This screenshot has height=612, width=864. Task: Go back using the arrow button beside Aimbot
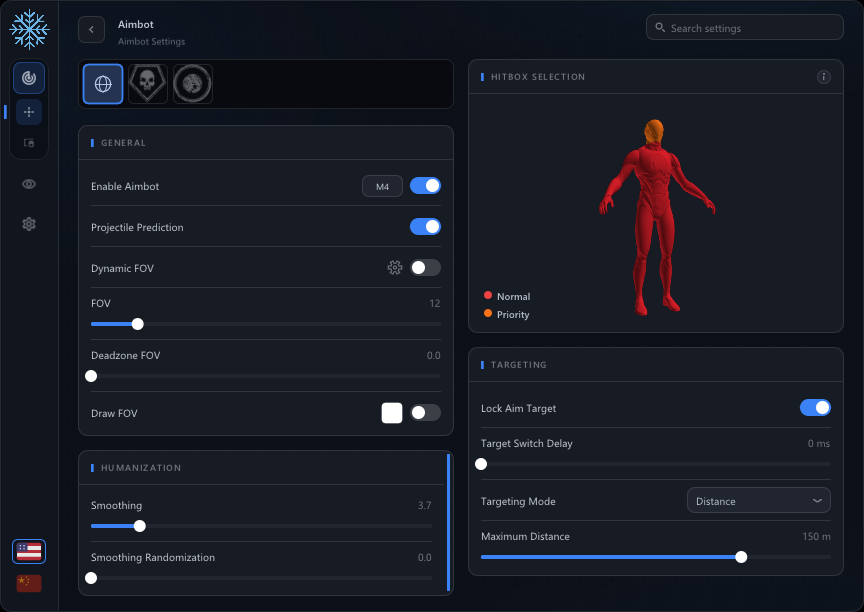(x=91, y=30)
